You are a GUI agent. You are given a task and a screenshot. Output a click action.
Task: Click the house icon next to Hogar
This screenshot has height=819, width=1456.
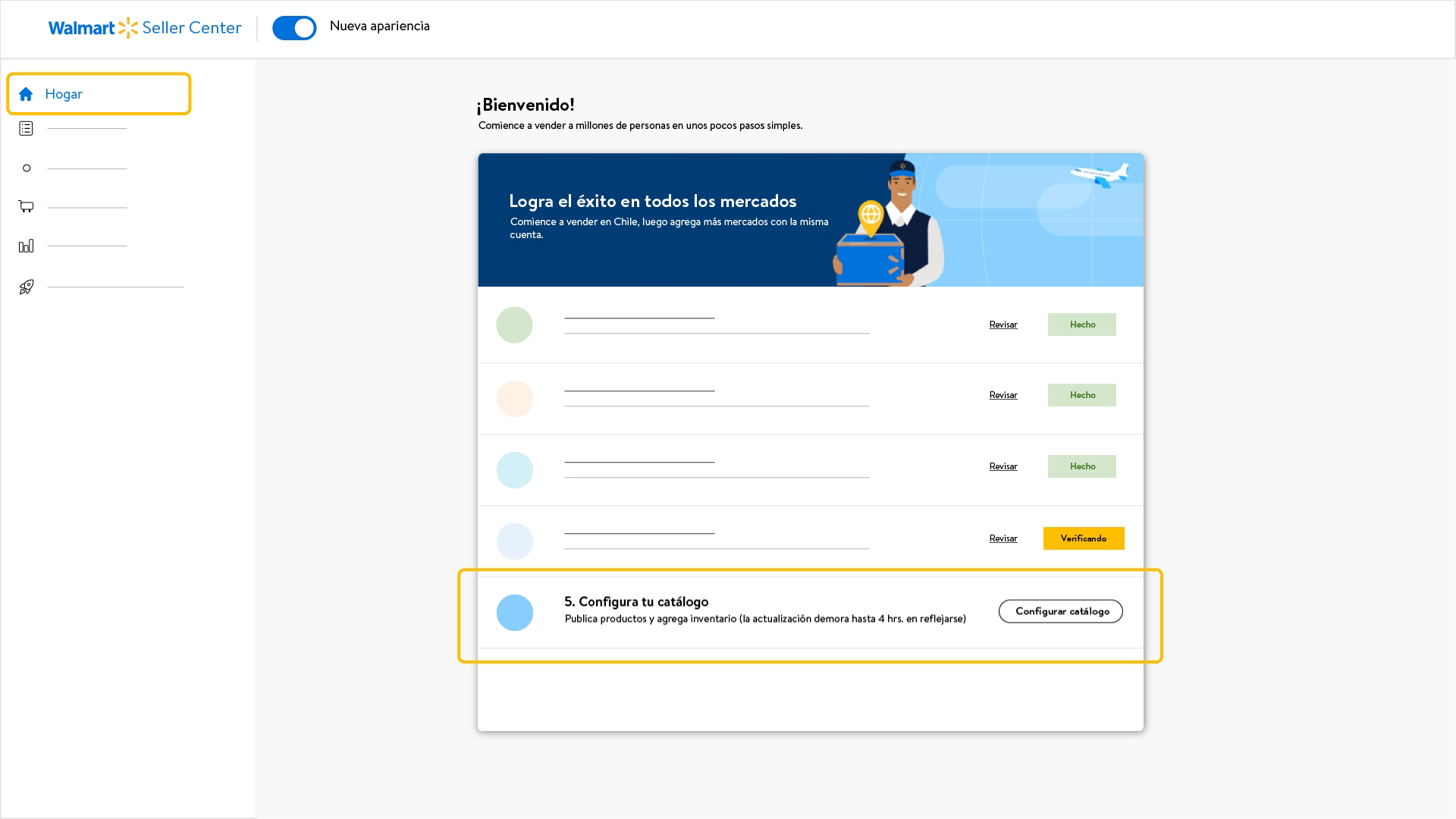coord(26,94)
